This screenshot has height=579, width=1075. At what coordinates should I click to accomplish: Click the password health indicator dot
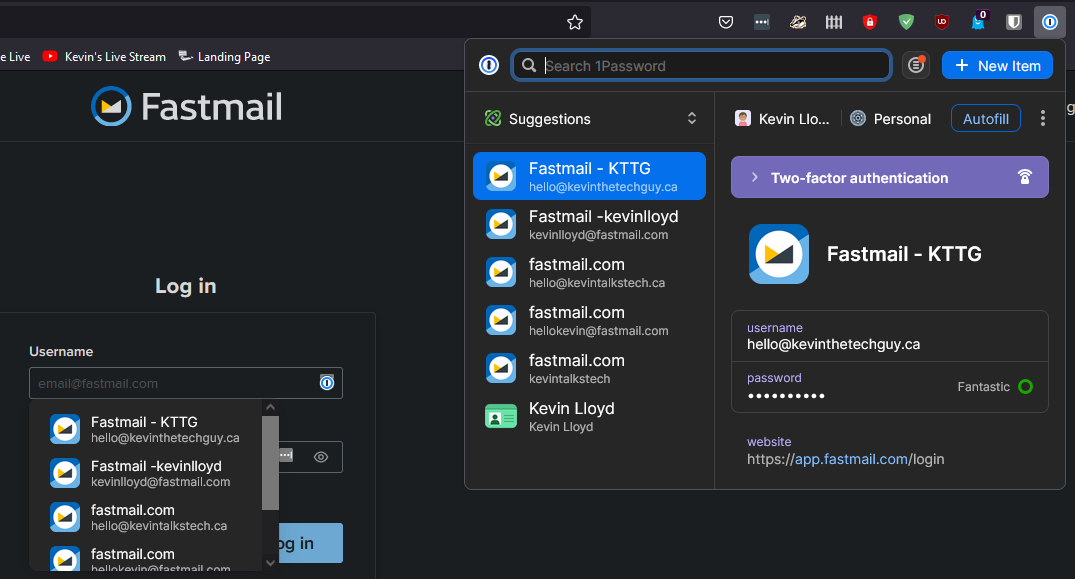pos(1025,386)
